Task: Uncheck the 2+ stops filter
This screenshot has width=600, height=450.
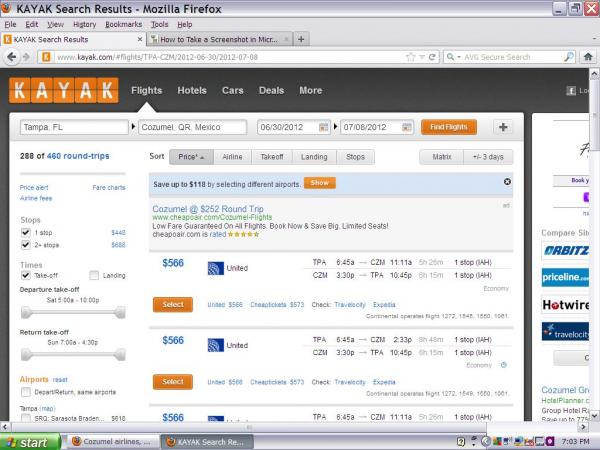Action: 26,244
